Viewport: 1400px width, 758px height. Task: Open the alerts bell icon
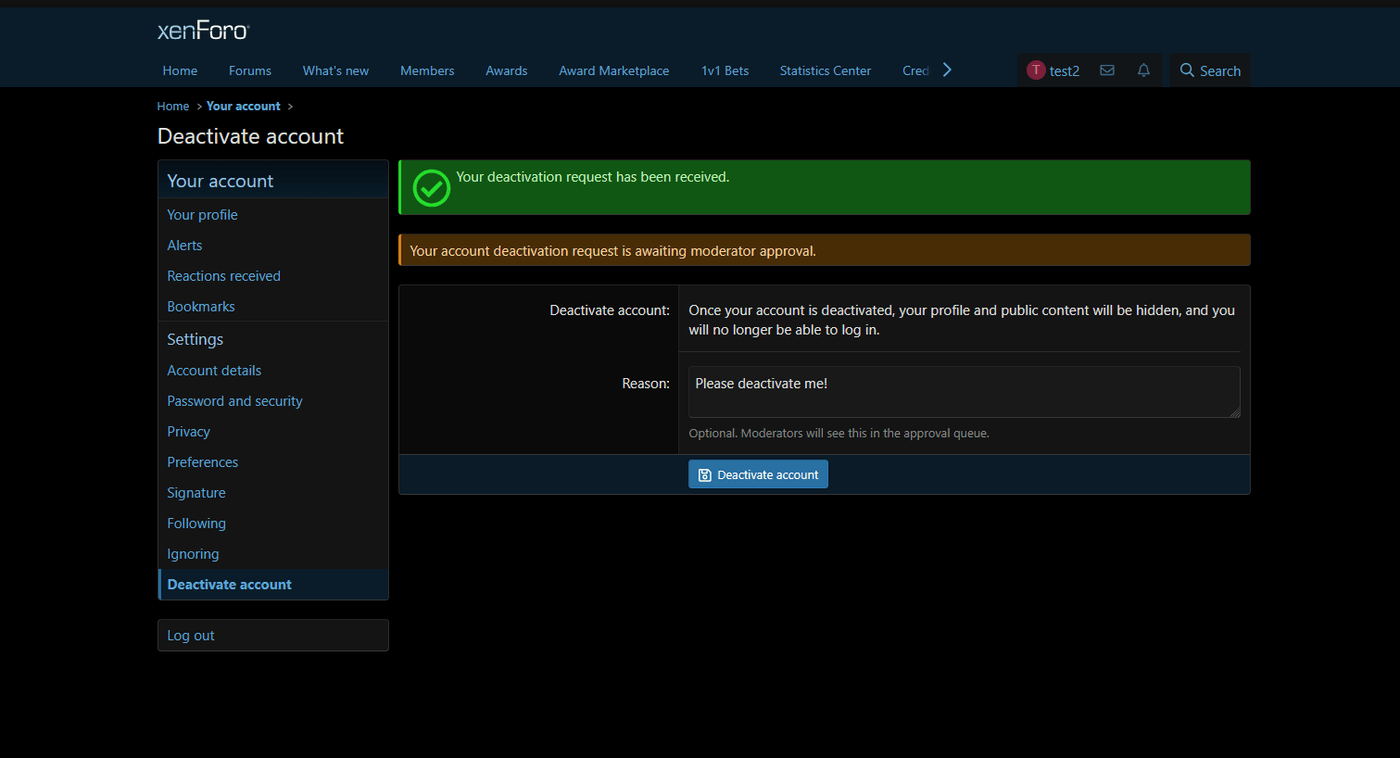click(1143, 71)
